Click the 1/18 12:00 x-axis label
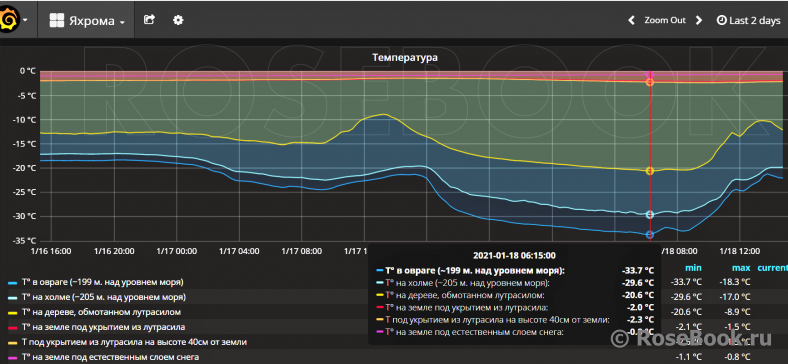 point(740,251)
